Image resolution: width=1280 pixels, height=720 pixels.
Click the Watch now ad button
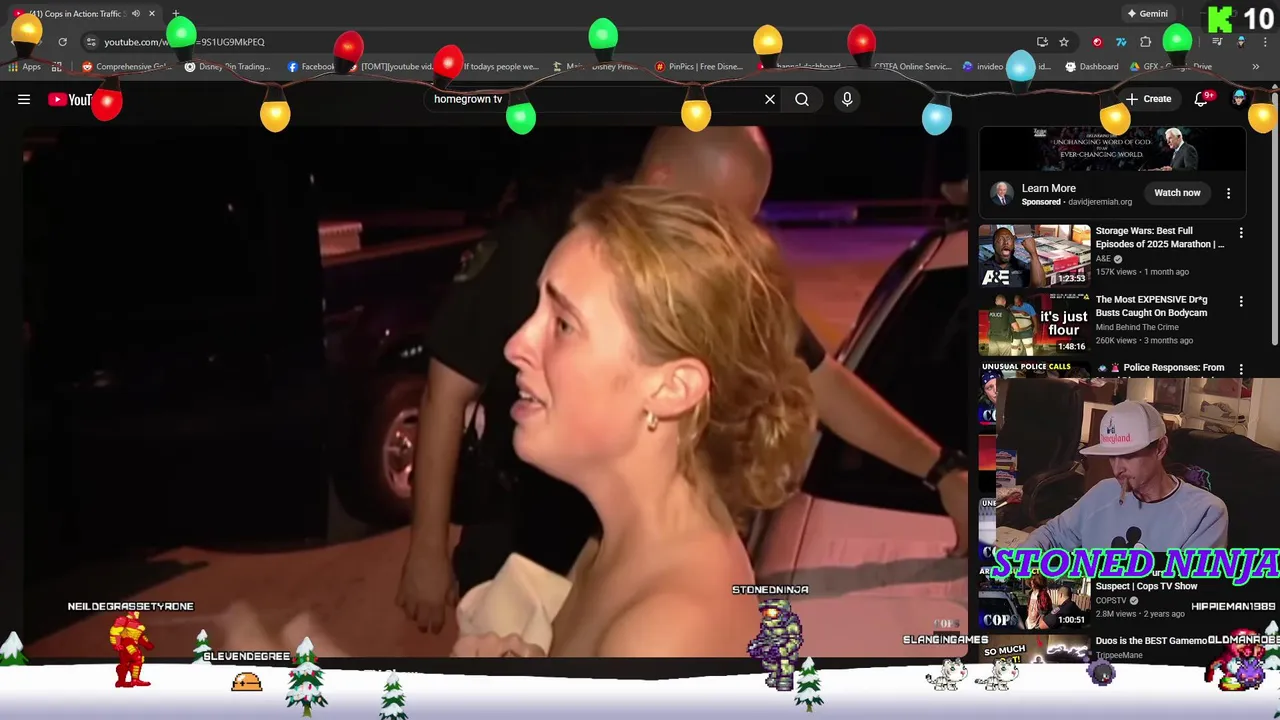pyautogui.click(x=1177, y=193)
